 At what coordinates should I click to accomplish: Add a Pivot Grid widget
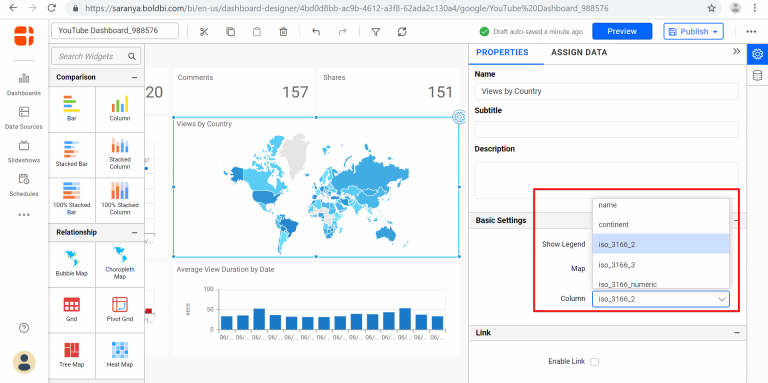[120, 310]
